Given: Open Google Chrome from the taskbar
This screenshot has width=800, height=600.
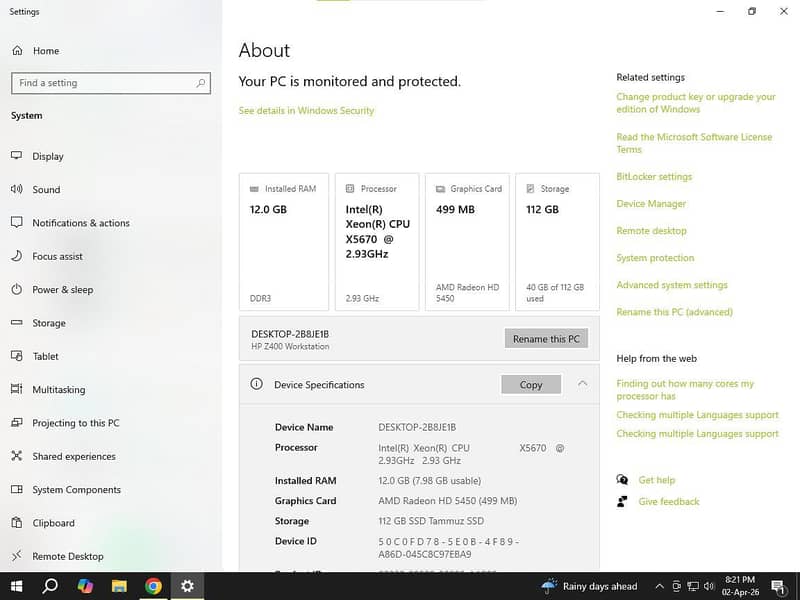Looking at the screenshot, I should (x=153, y=586).
